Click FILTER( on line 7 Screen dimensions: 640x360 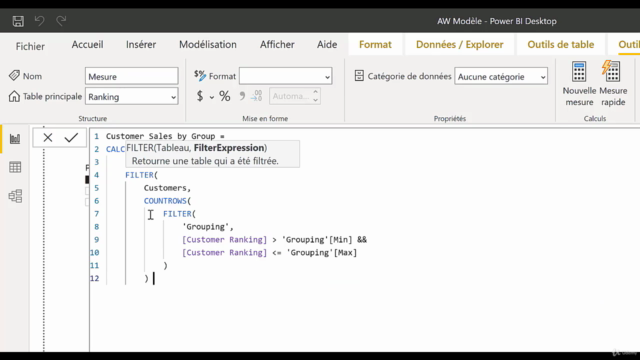(179, 214)
